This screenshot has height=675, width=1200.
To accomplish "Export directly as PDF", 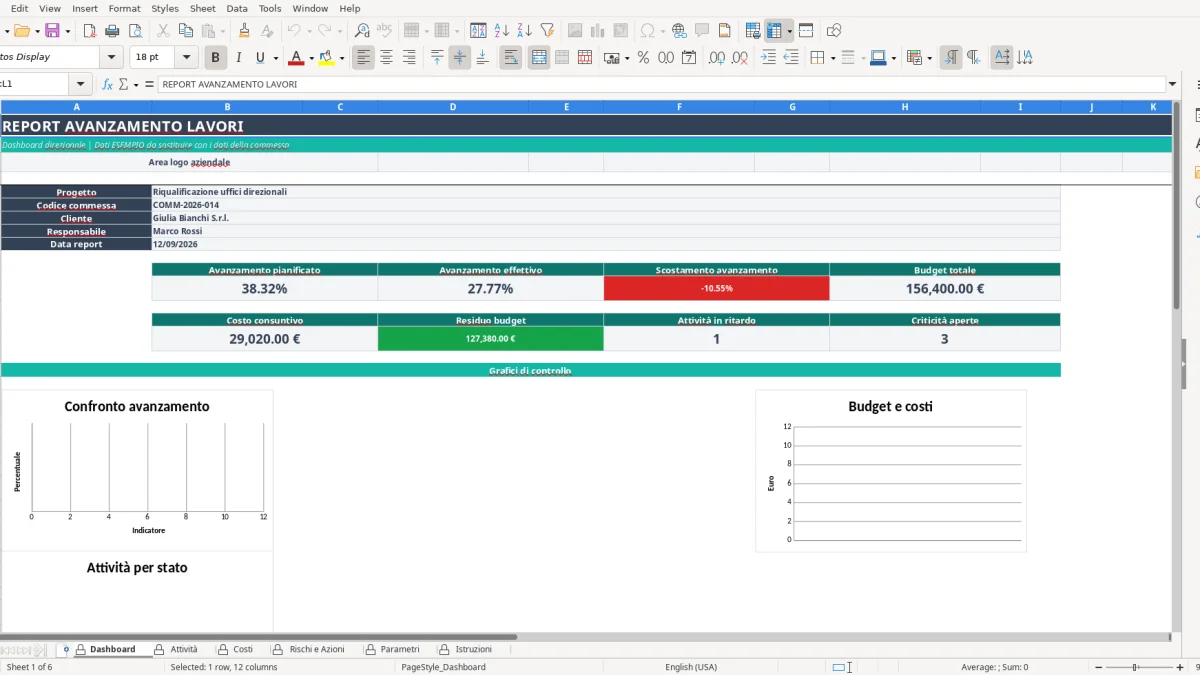I will click(89, 31).
